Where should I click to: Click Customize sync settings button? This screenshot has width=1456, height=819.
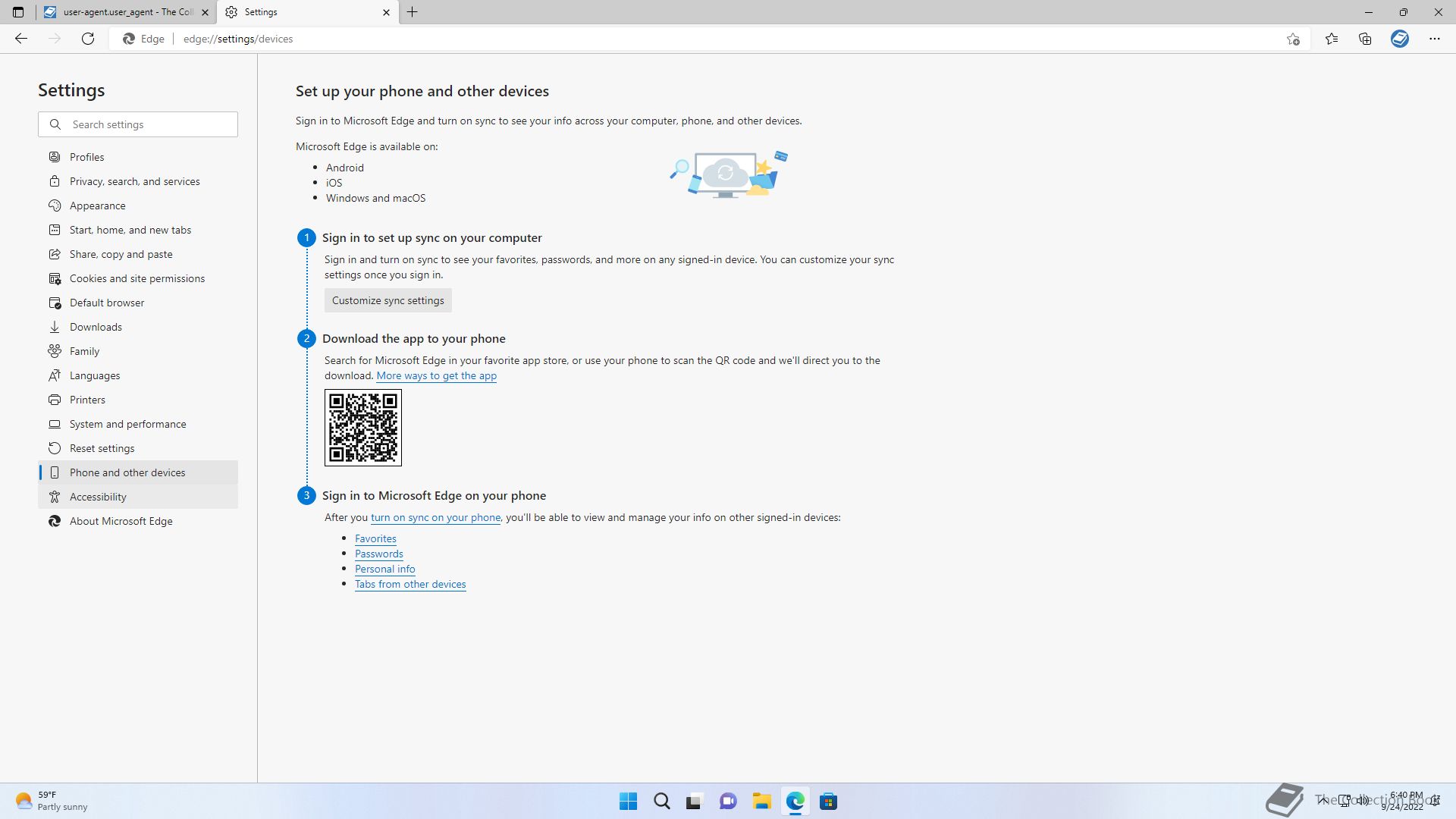coord(388,300)
